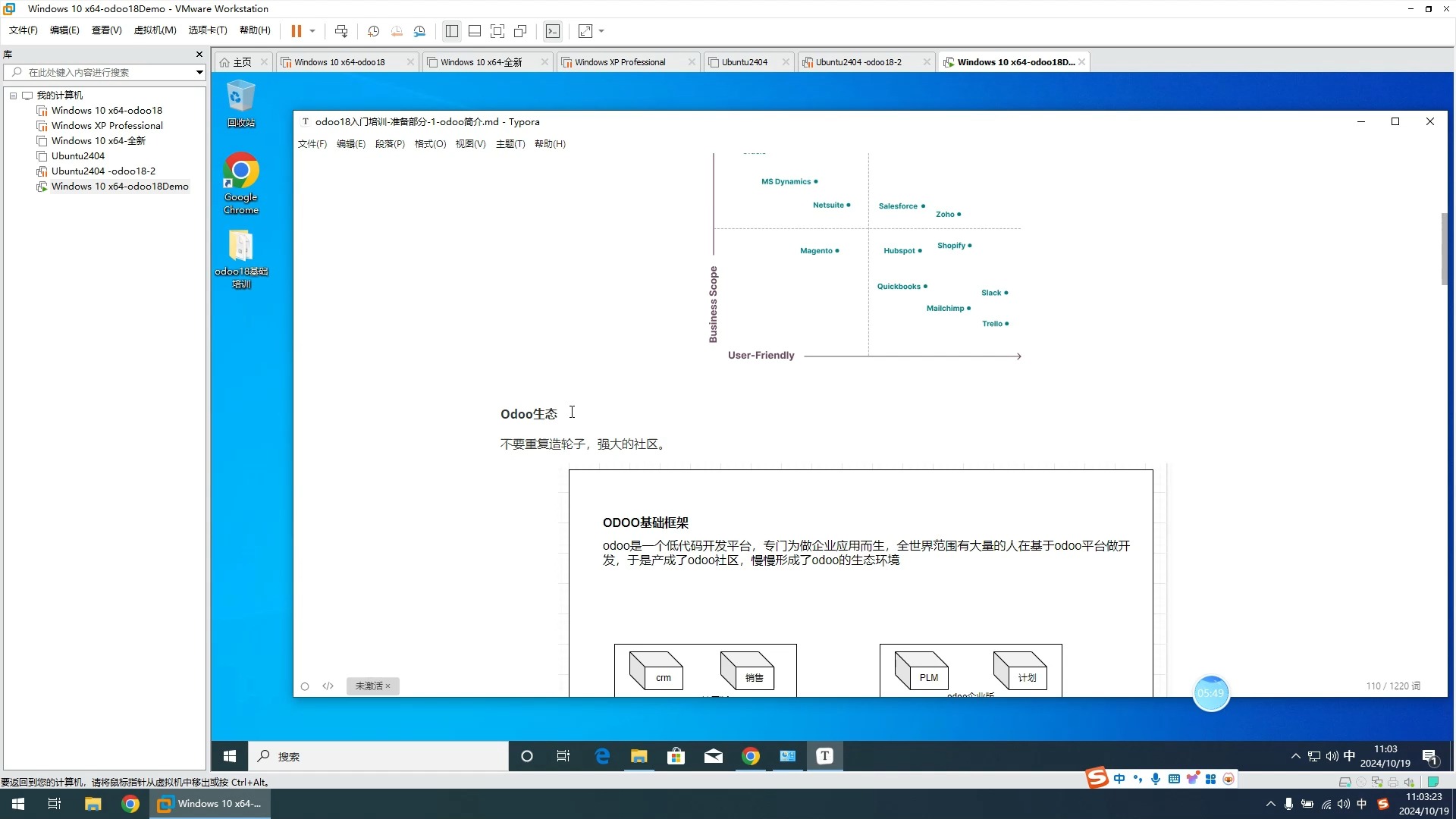The height and width of the screenshot is (819, 1456).
Task: Take a snapshot of this virtual machine
Action: 373,31
